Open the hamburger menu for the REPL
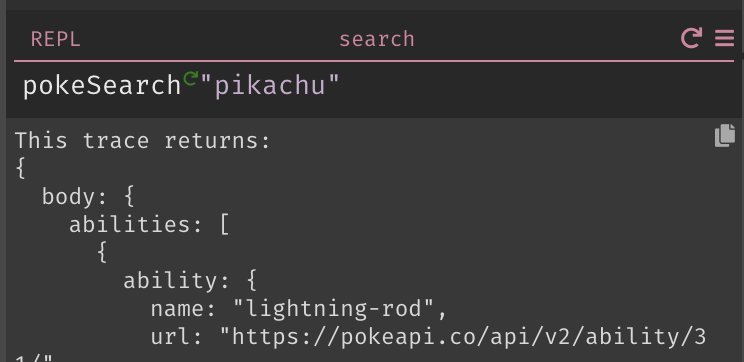744x362 pixels. click(725, 38)
